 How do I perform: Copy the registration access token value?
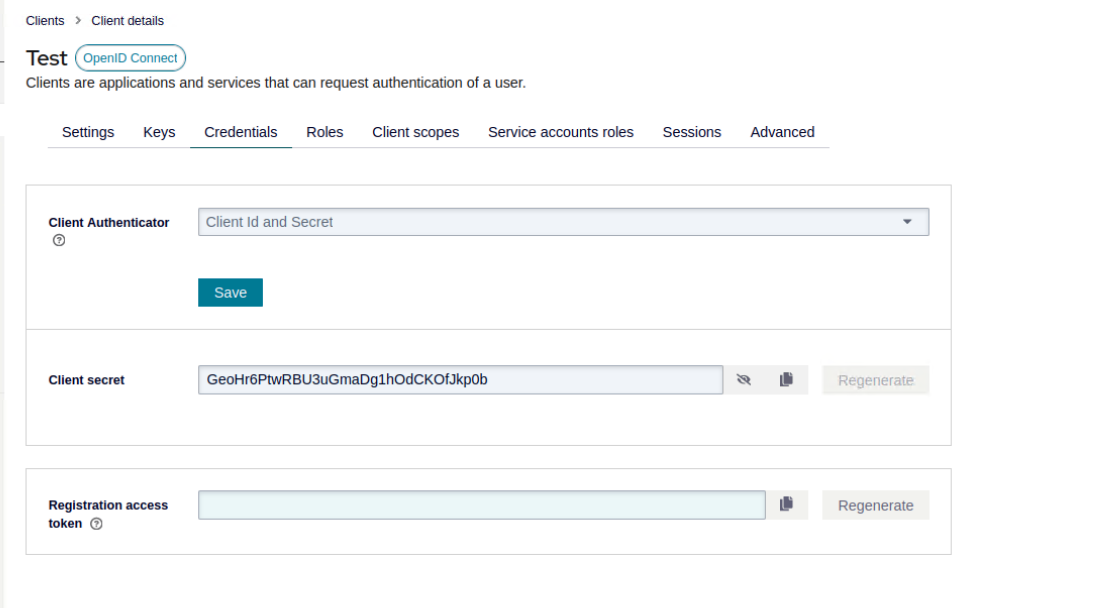pos(786,504)
